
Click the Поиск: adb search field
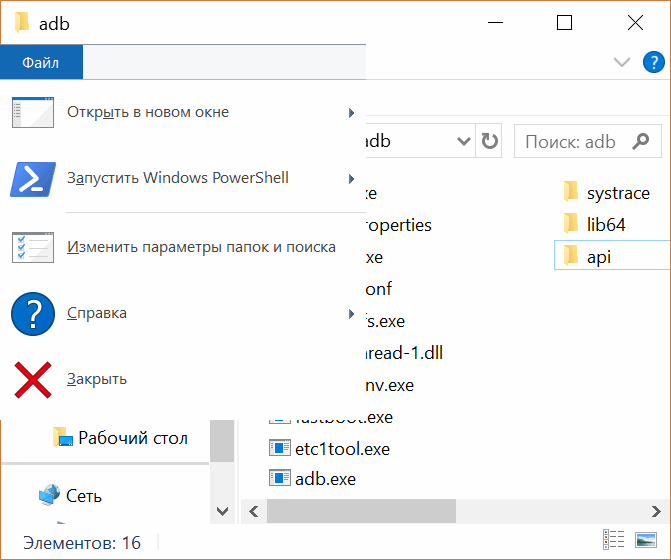(588, 141)
